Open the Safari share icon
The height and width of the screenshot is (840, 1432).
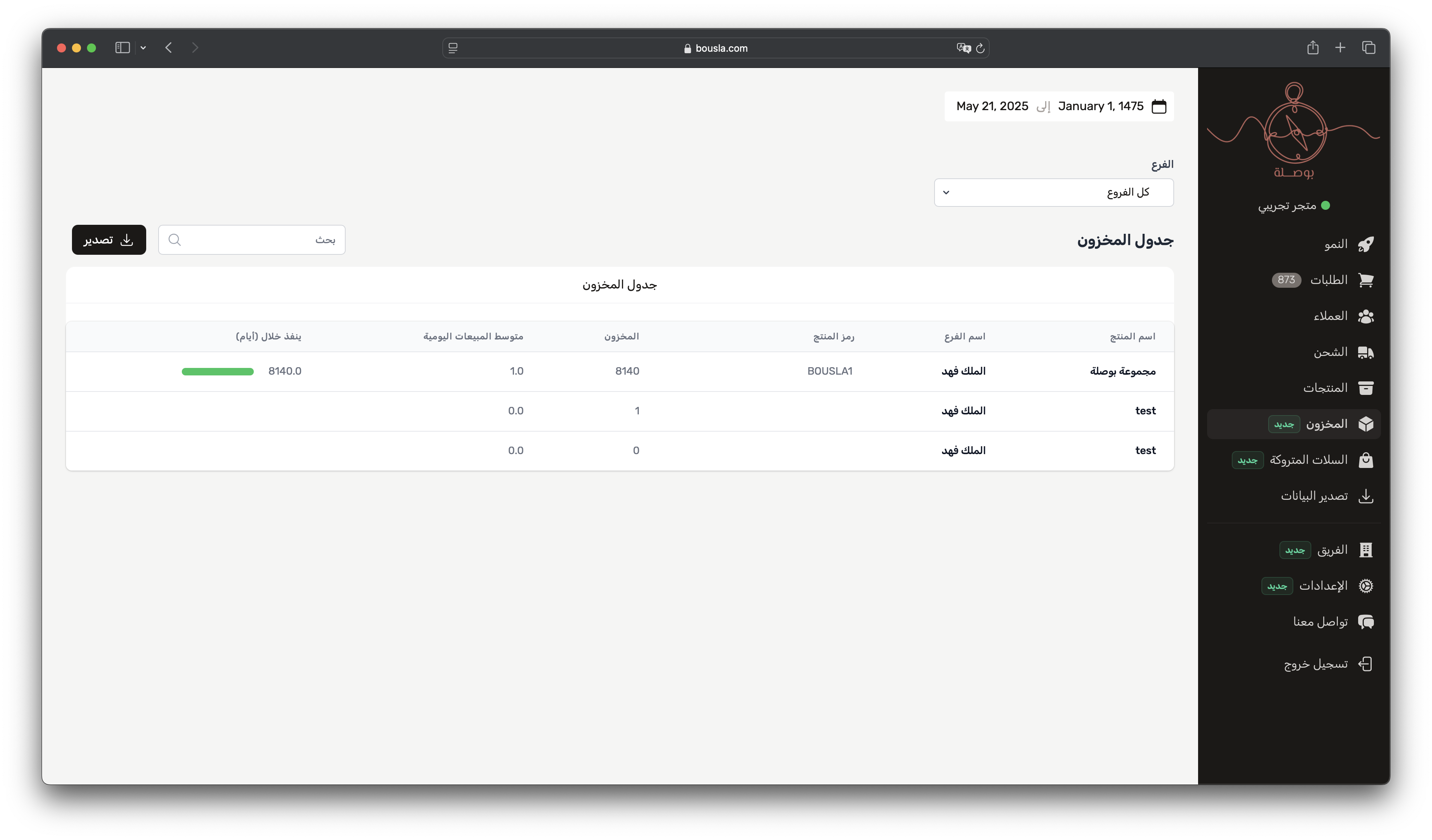click(1313, 48)
